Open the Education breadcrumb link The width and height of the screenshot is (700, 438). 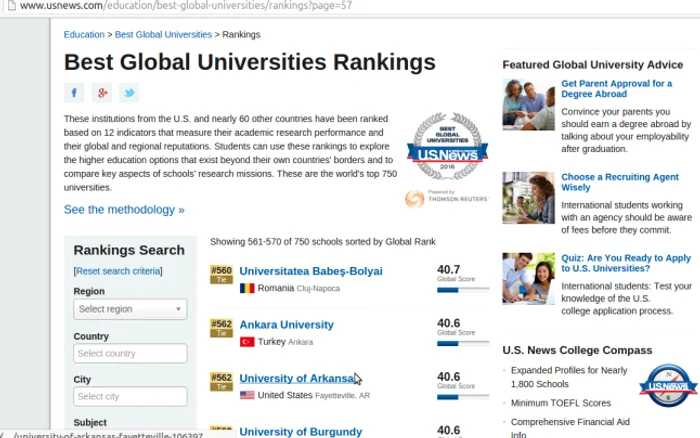84,34
